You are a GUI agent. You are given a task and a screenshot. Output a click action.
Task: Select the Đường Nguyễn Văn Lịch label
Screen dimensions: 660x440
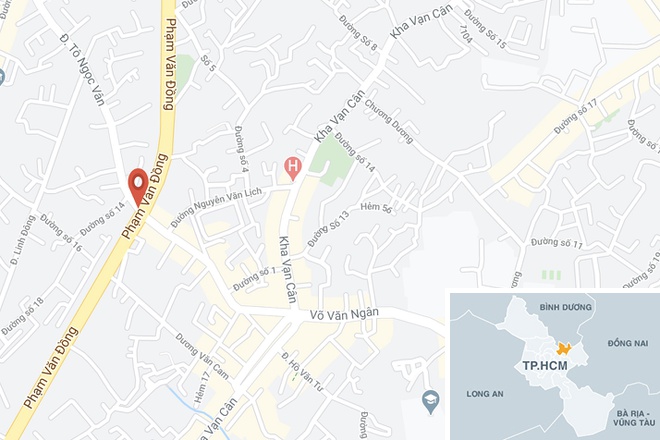pyautogui.click(x=216, y=207)
